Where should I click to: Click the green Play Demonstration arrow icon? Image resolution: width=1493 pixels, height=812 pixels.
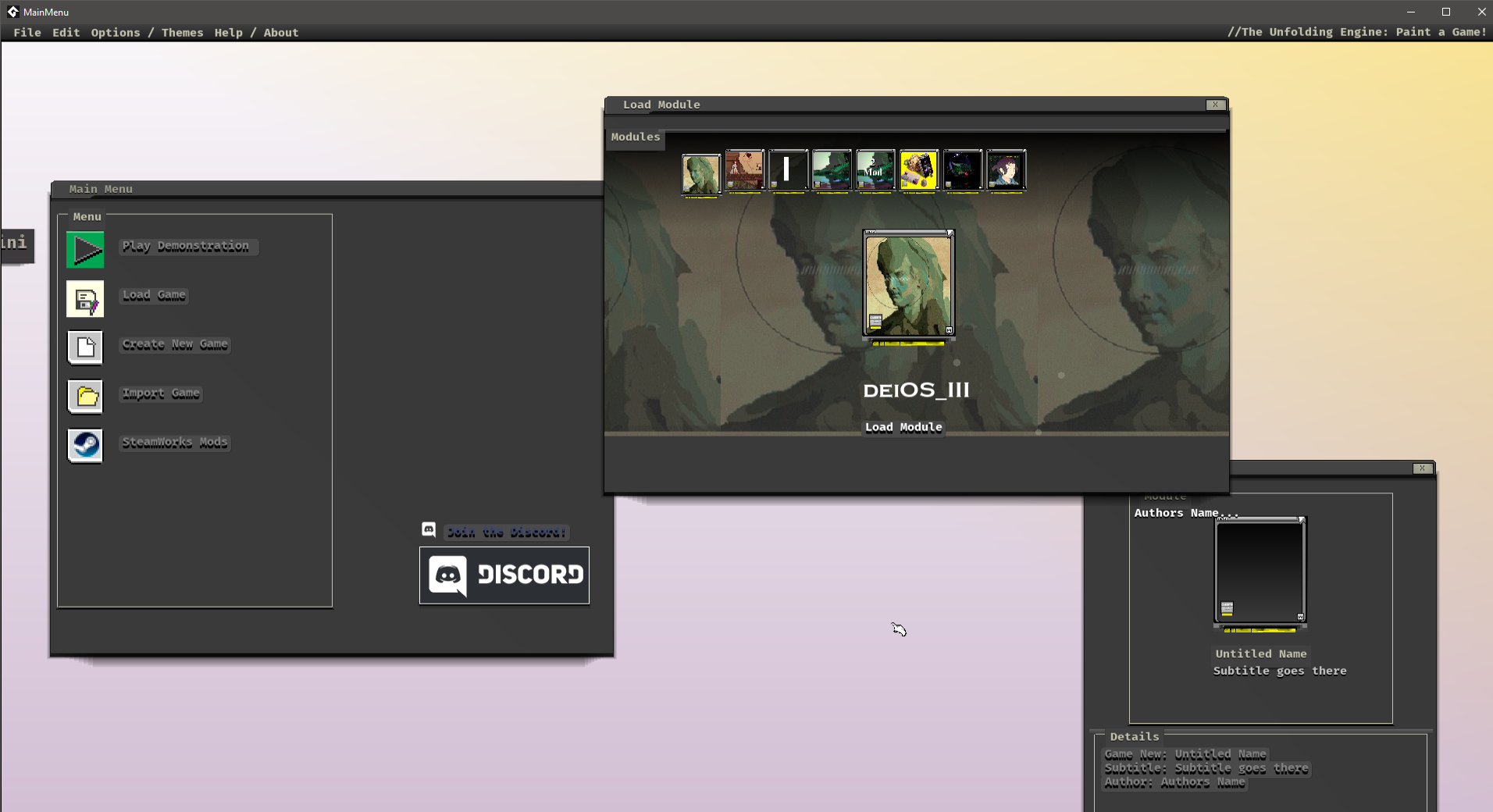click(x=85, y=250)
